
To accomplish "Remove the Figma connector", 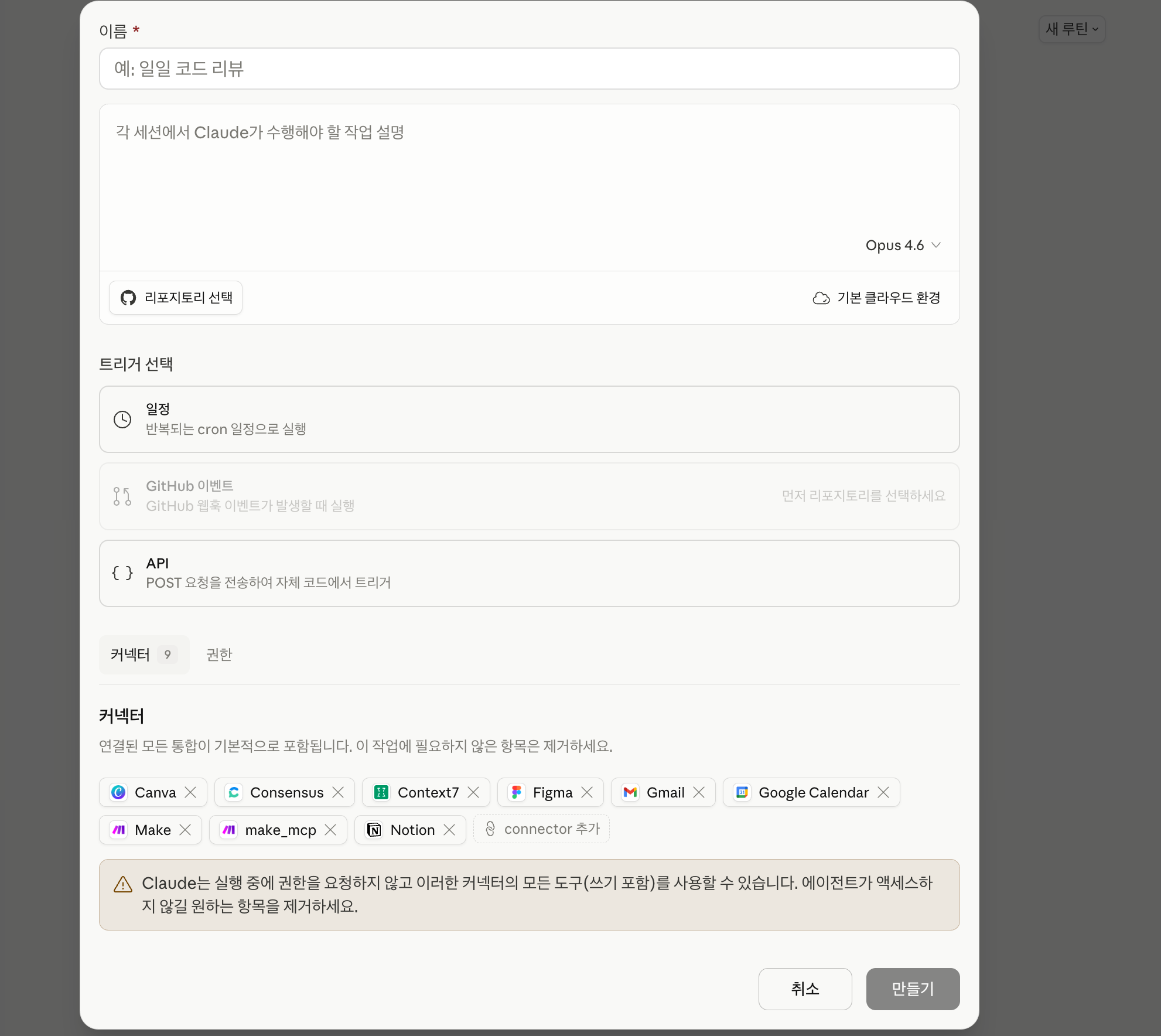I will [587, 792].
